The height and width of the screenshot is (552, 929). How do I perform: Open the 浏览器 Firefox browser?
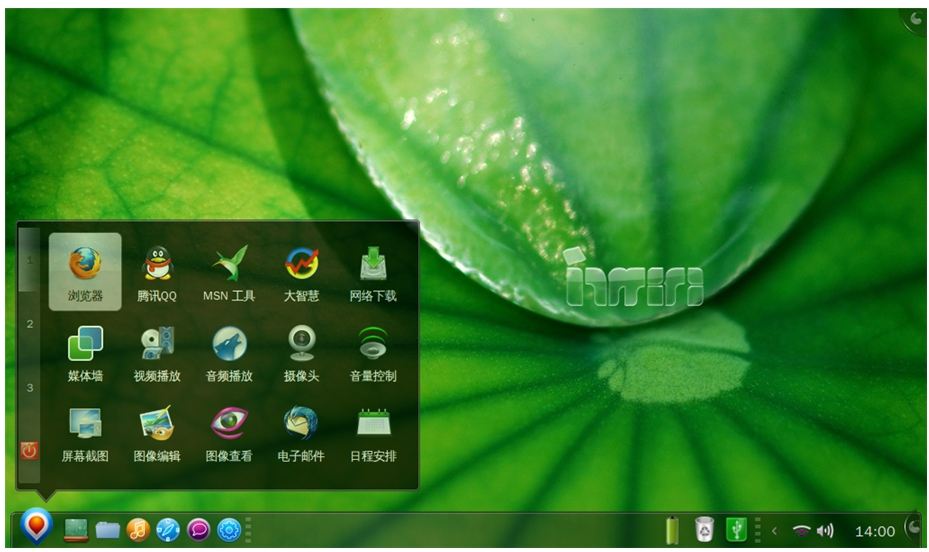[x=85, y=271]
